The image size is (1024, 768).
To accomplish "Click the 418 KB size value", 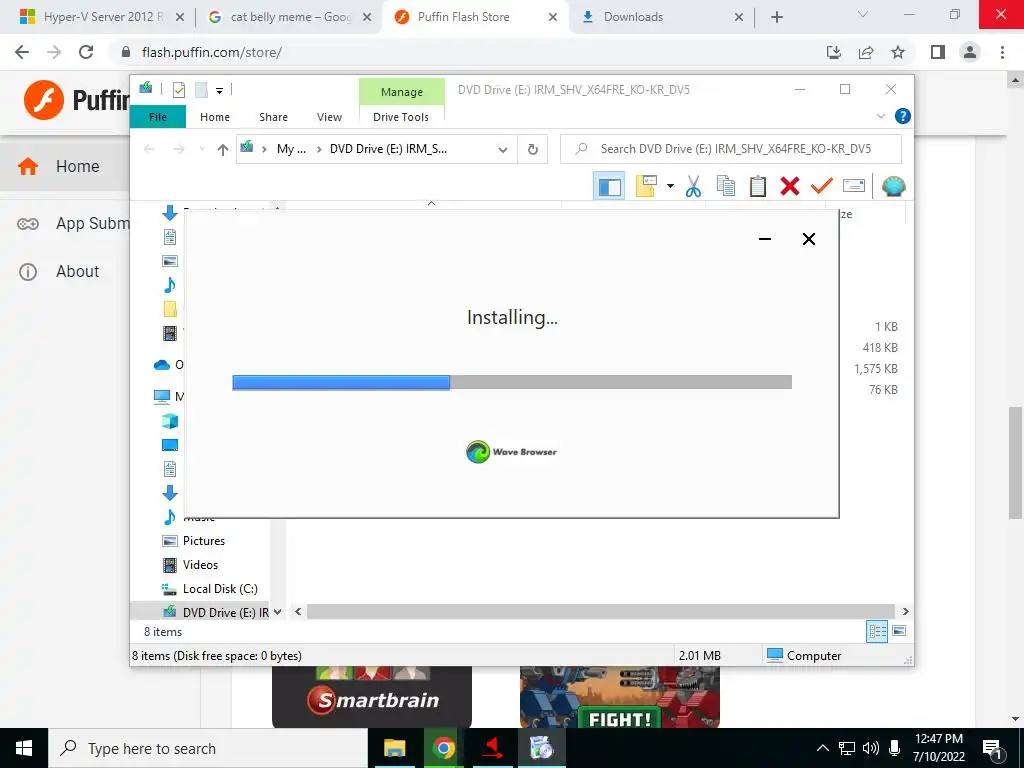I will (880, 348).
